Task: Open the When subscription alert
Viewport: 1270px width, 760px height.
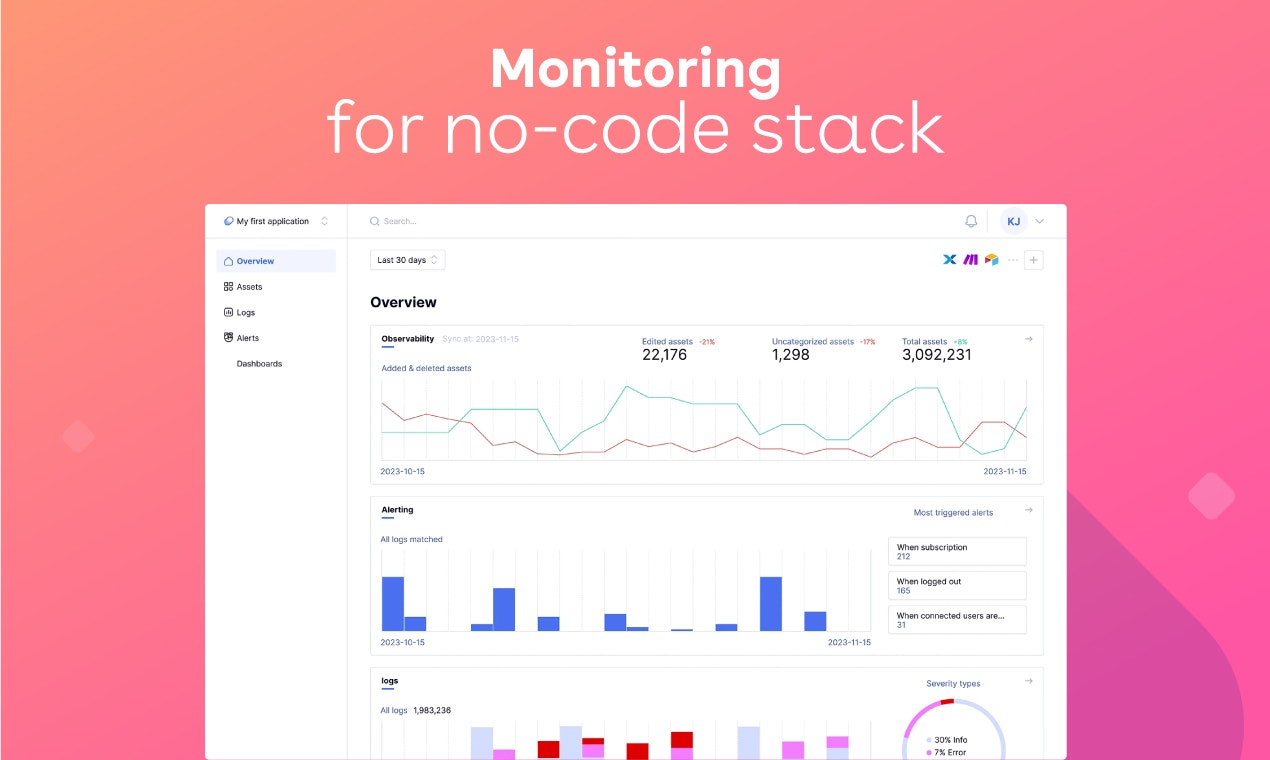Action: [957, 552]
